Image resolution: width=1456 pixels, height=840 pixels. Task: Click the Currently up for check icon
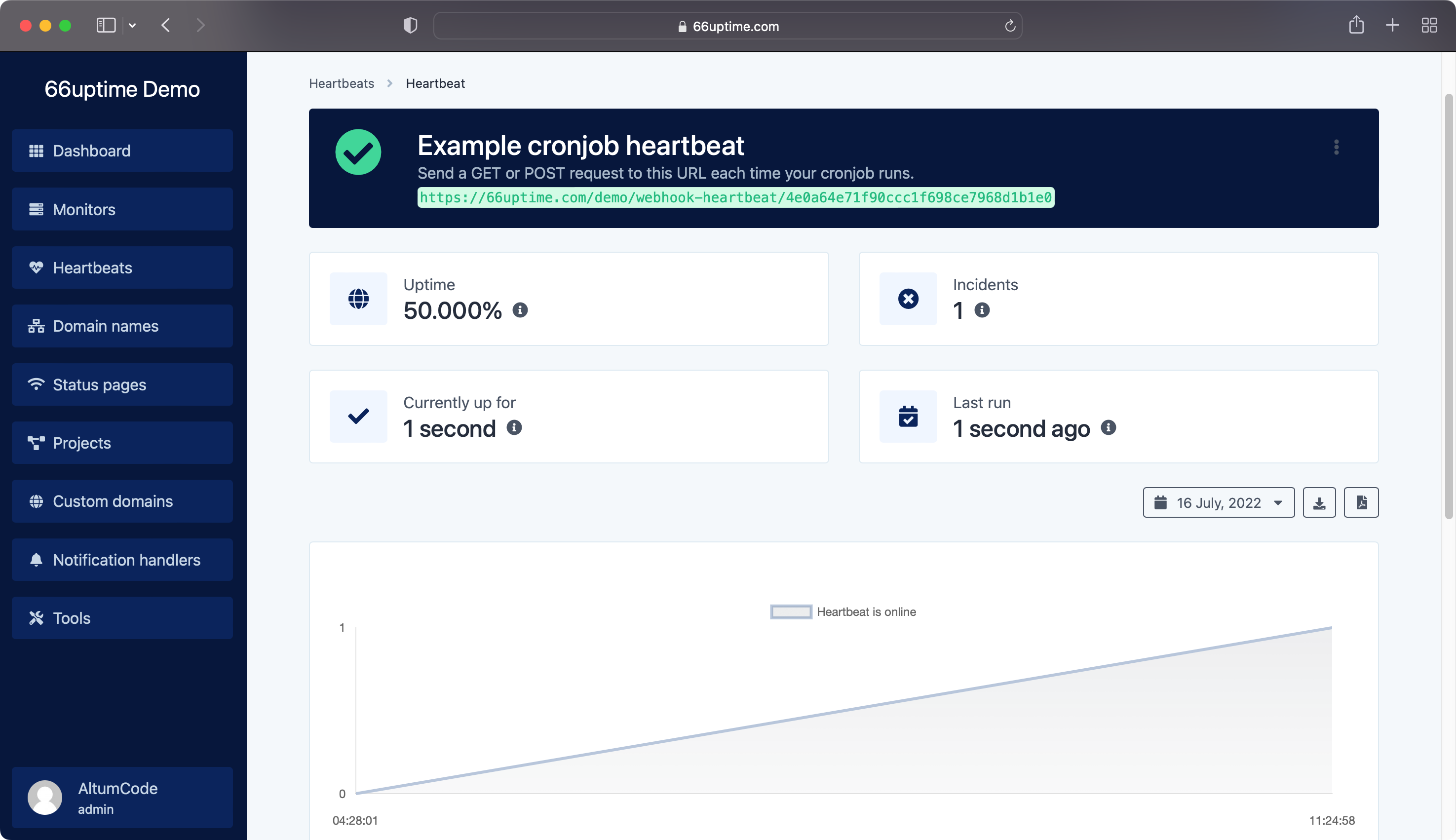click(x=358, y=416)
